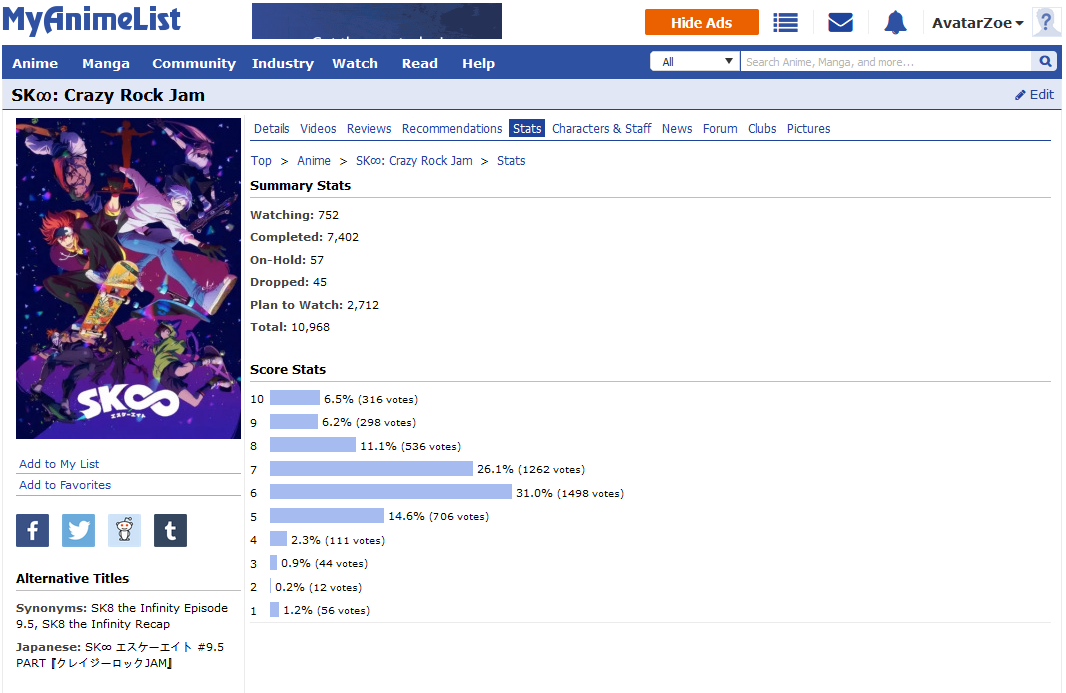The width and height of the screenshot is (1066, 693).
Task: Open the notifications bell icon
Action: coord(895,22)
